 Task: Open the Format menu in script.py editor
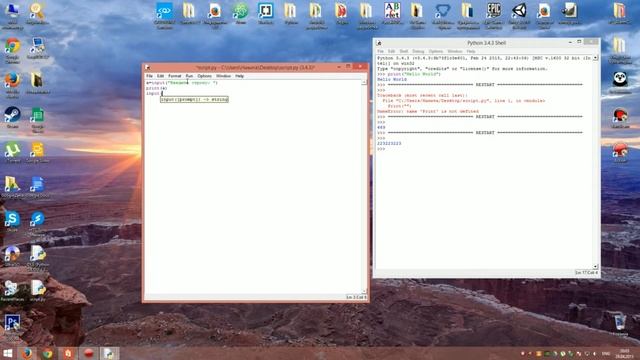(x=174, y=76)
